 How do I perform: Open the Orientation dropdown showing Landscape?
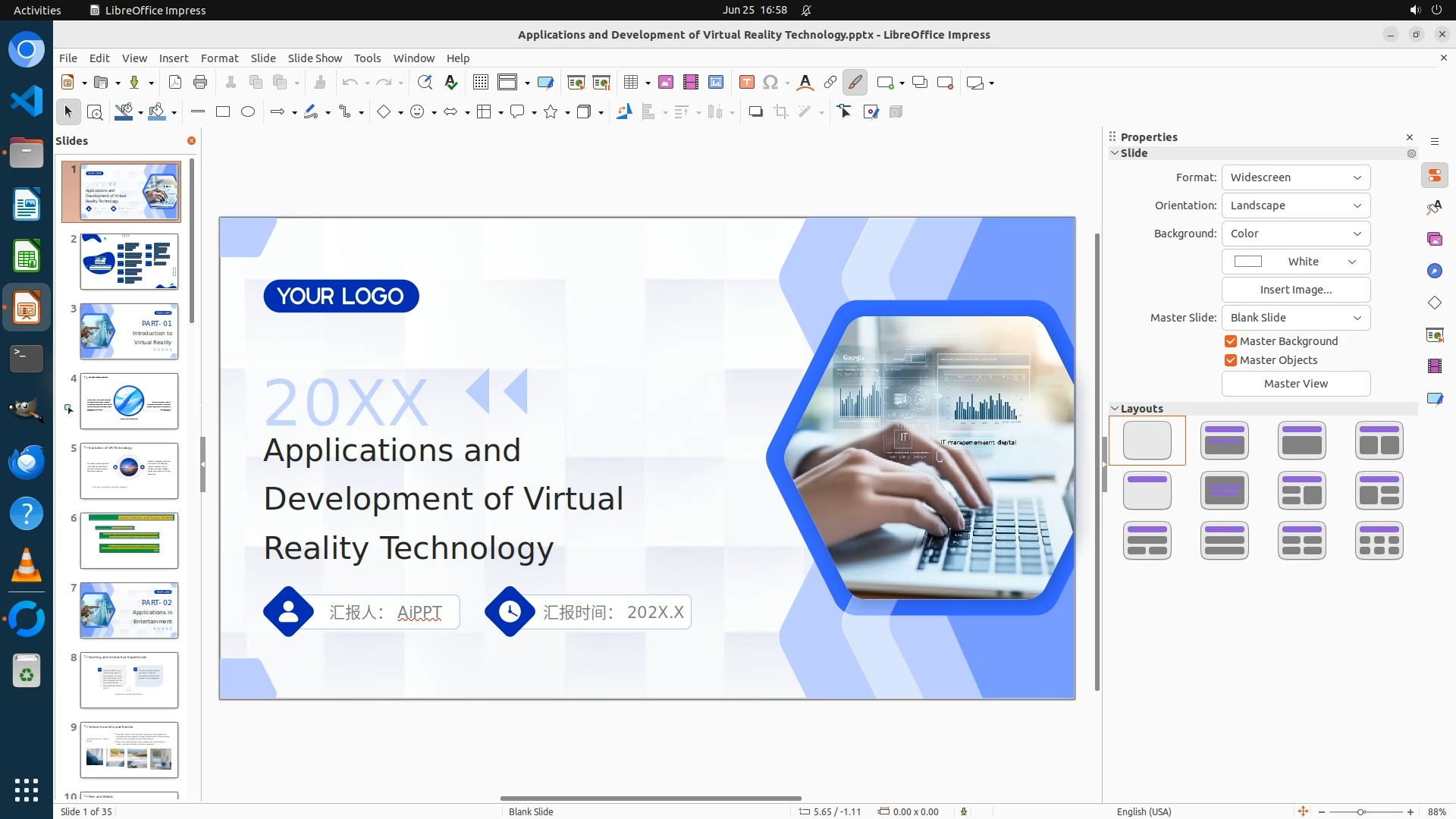1295,206
